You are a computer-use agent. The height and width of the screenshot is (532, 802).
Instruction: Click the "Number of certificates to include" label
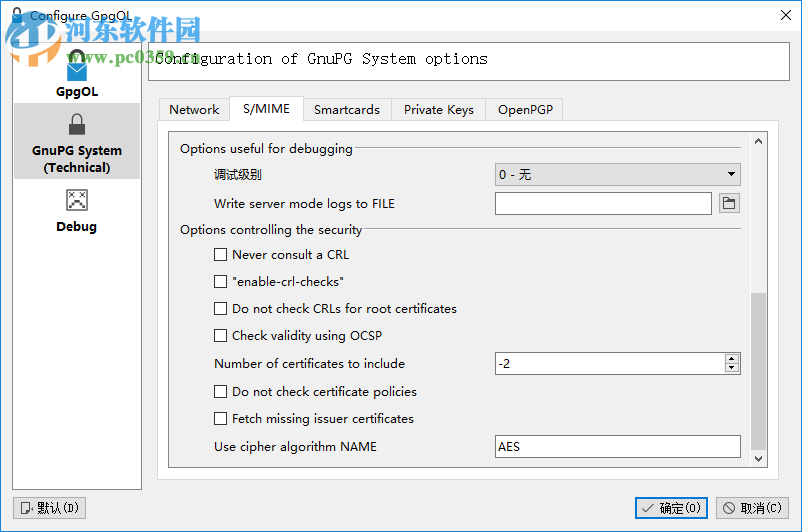tap(309, 364)
